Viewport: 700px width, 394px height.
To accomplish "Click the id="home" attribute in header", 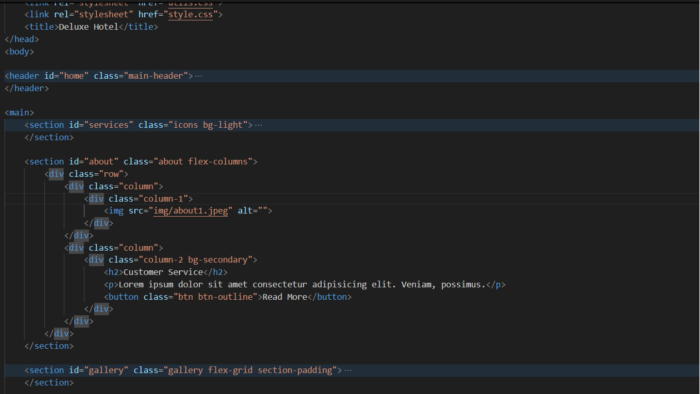I will coord(66,76).
